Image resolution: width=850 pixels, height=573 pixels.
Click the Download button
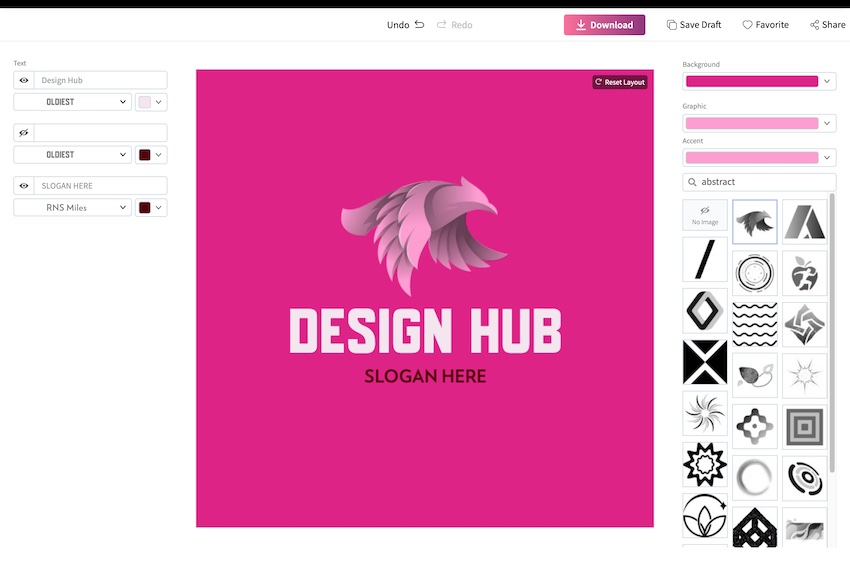[604, 25]
